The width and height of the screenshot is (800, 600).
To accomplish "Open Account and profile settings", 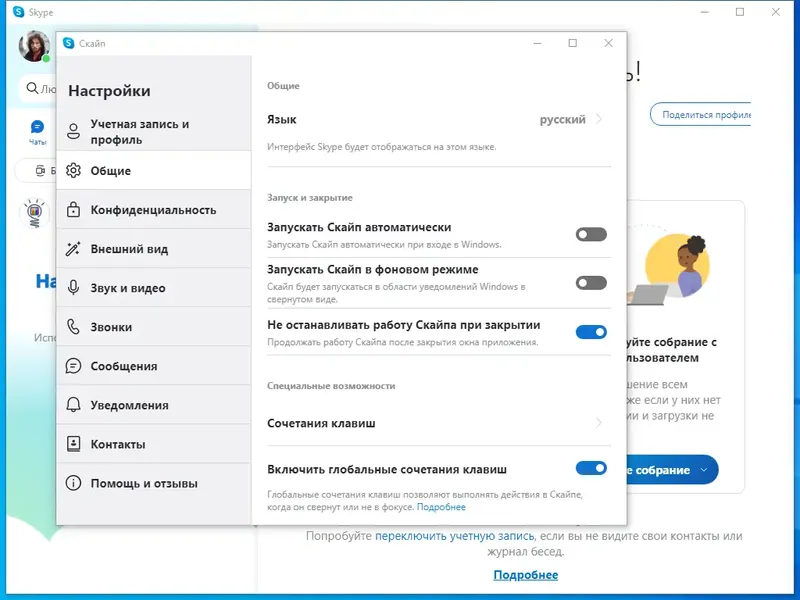I will 139,130.
